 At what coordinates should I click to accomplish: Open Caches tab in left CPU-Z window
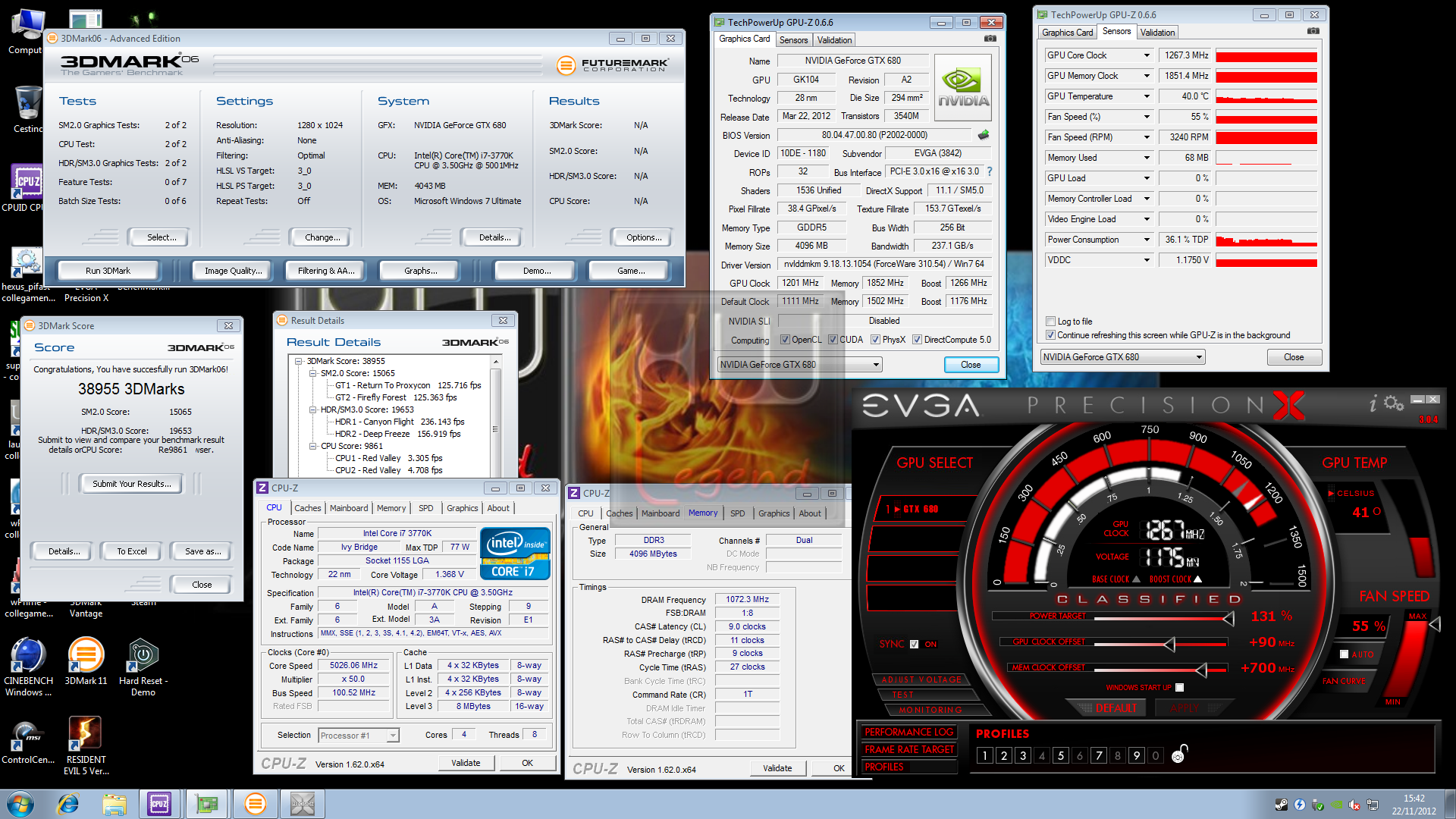coord(307,508)
